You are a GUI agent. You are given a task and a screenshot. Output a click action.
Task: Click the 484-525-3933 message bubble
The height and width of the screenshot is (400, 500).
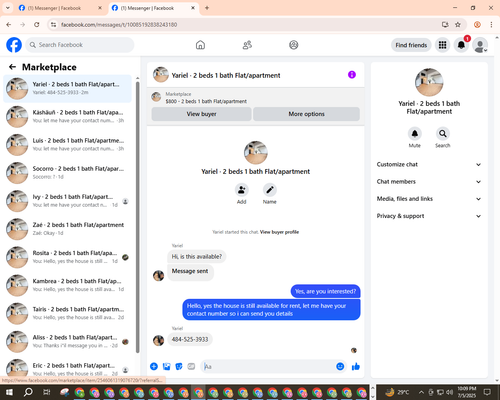[190, 339]
